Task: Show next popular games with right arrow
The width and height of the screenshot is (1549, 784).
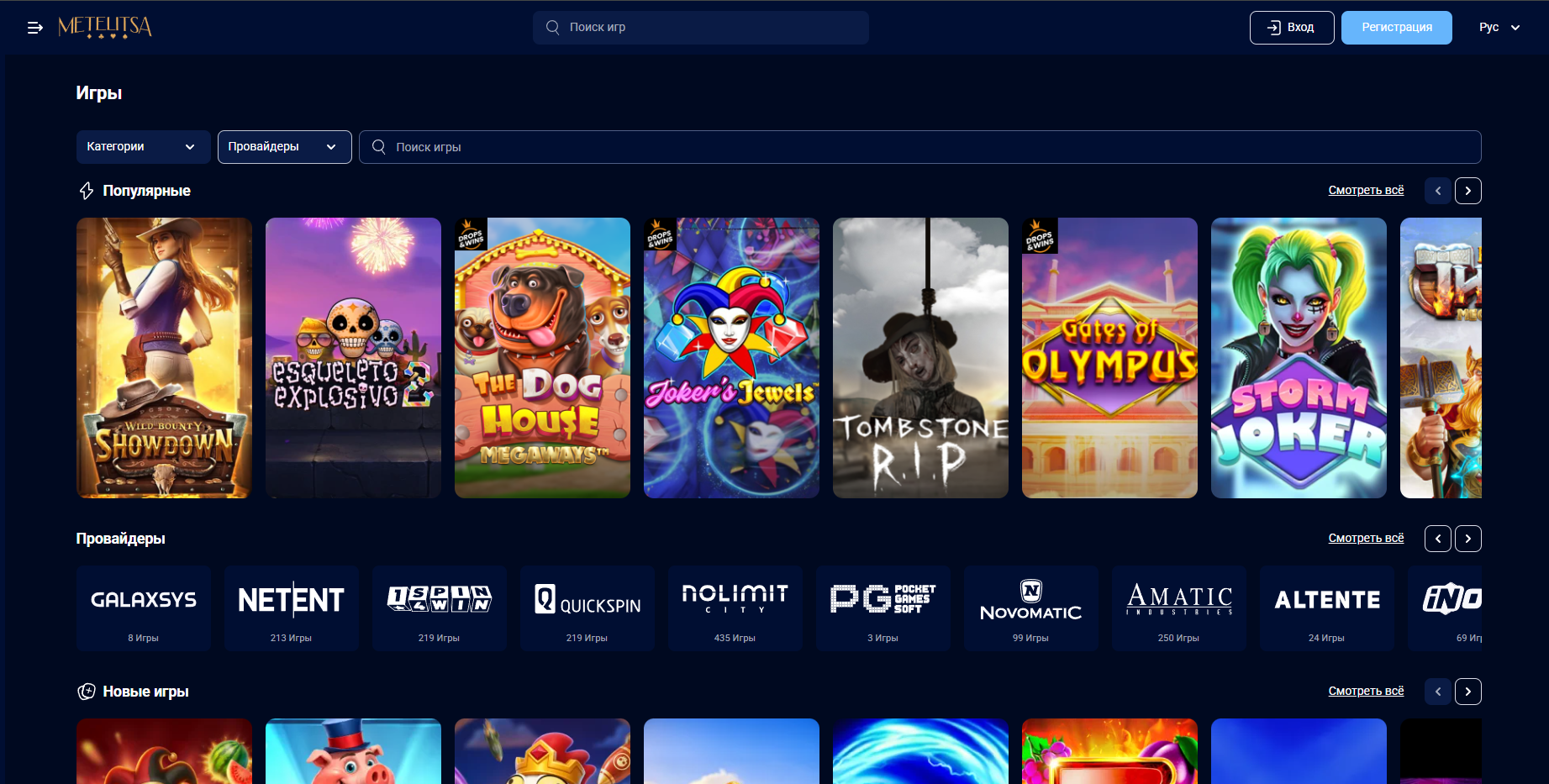Action: click(1468, 191)
